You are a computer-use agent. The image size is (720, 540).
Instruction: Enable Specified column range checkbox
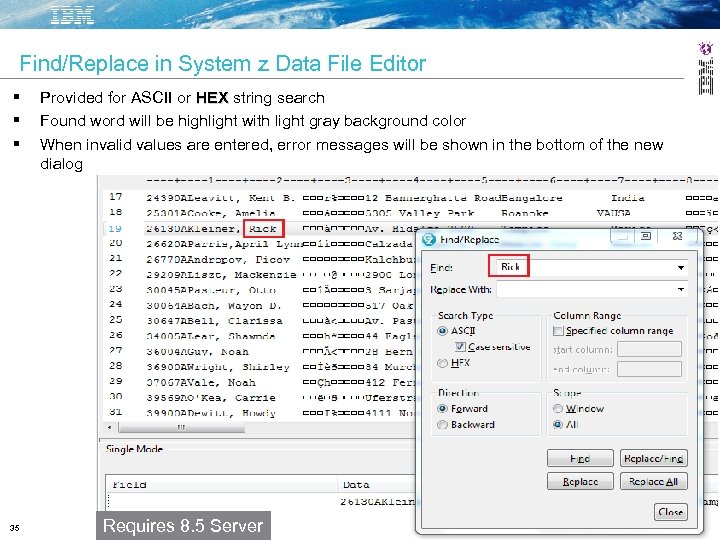(558, 331)
